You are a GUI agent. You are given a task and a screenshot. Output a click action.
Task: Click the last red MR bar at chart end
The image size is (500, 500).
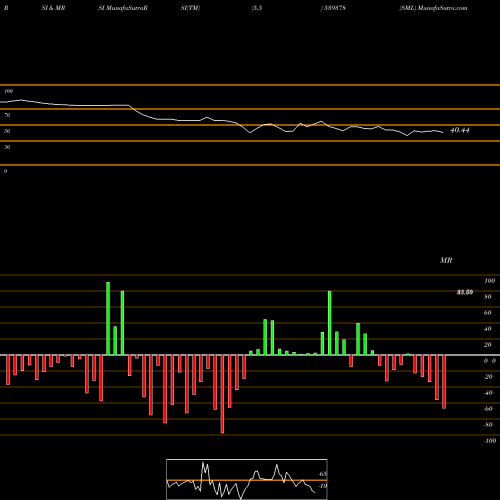click(444, 382)
